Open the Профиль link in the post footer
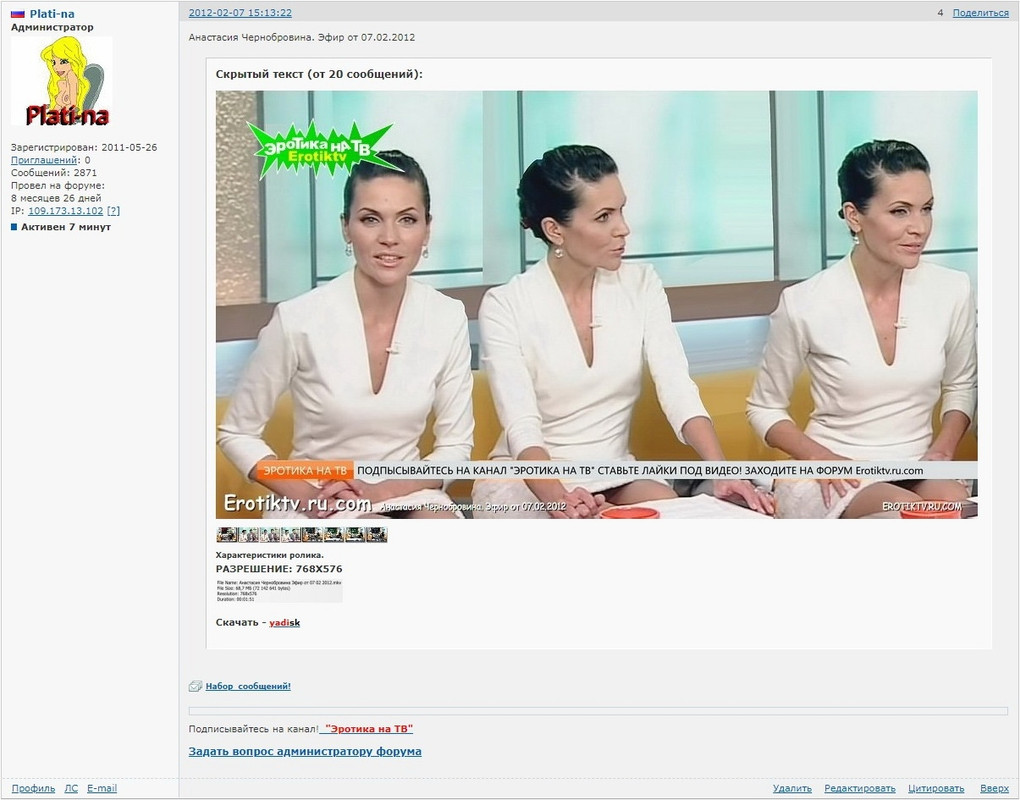The height and width of the screenshot is (800, 1020). (33, 788)
